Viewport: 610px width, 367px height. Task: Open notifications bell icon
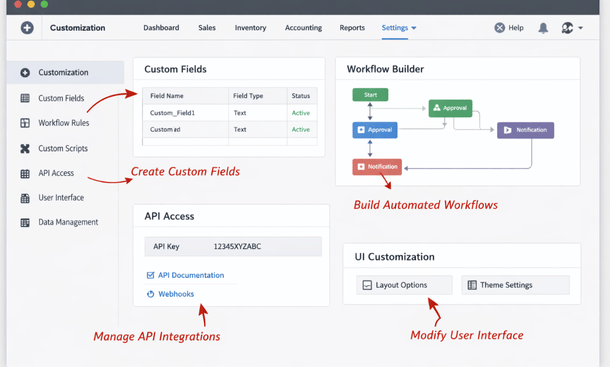coord(543,28)
